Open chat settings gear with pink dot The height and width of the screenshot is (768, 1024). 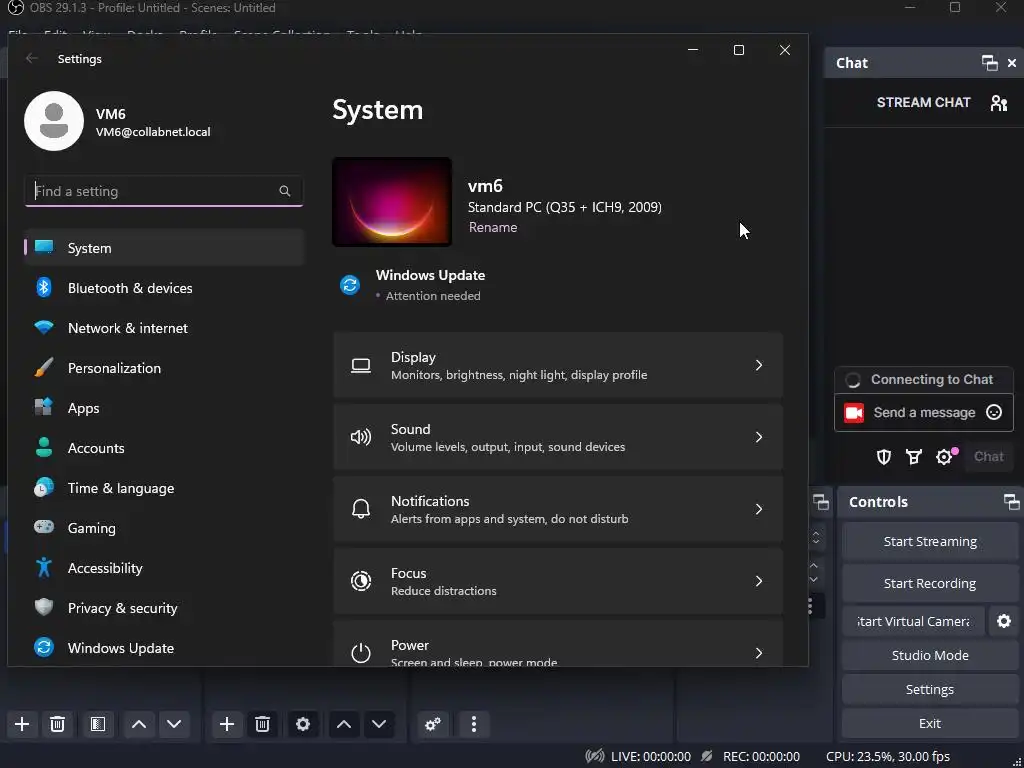pos(945,456)
